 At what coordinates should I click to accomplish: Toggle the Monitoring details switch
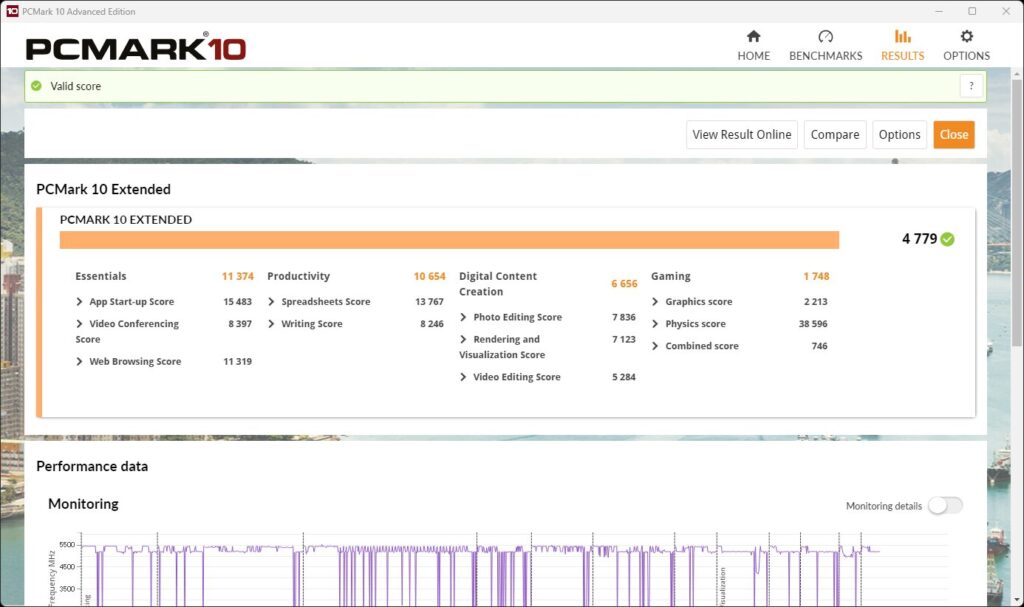click(x=945, y=505)
